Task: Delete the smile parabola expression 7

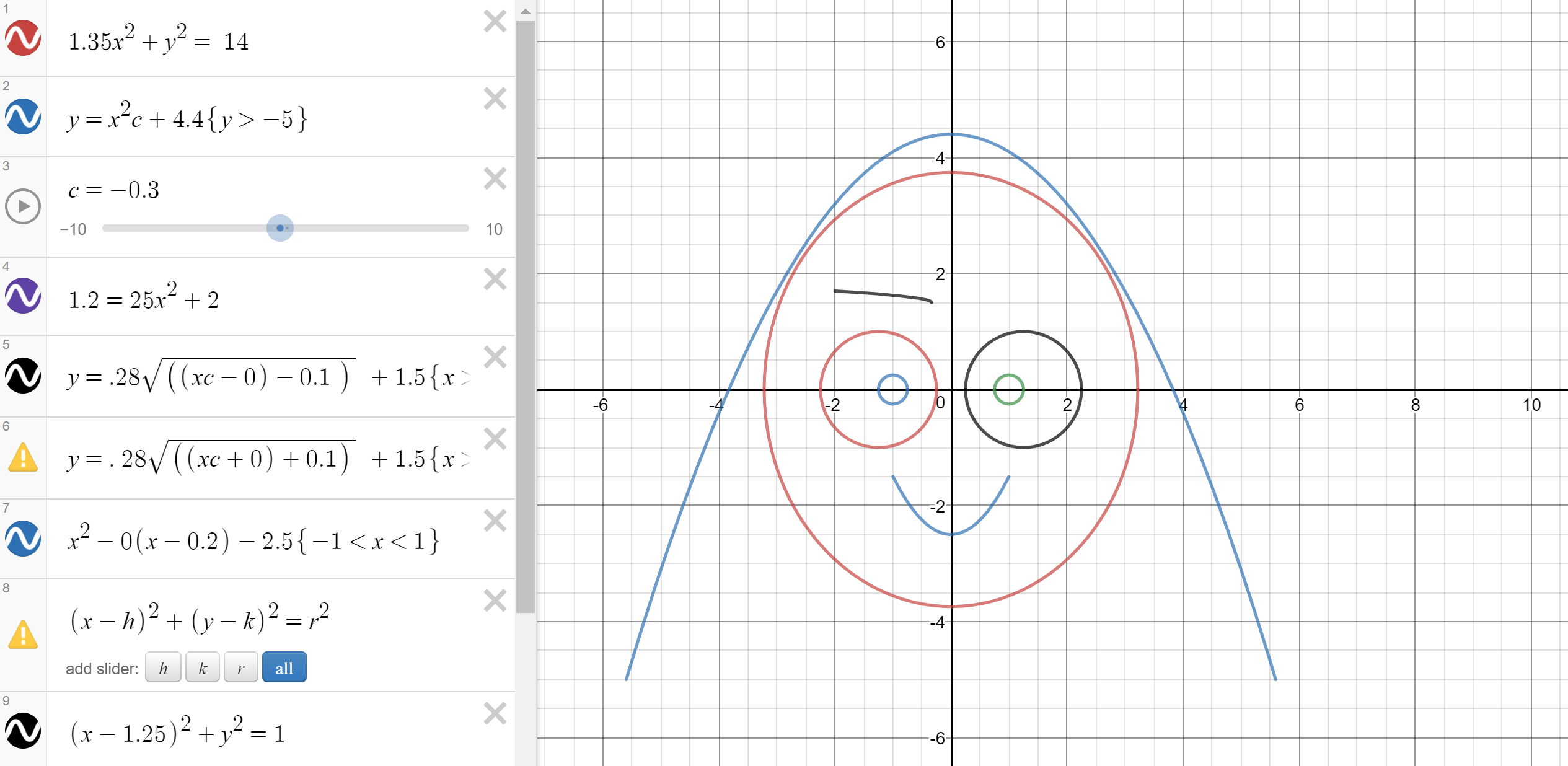Action: pyautogui.click(x=495, y=521)
